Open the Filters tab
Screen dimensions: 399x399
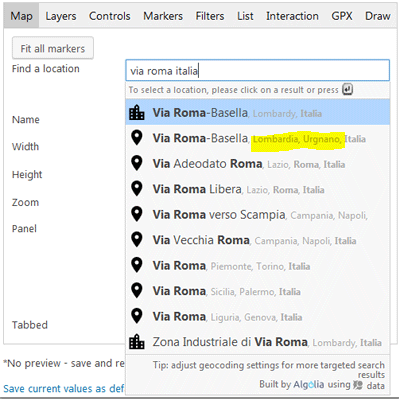coord(210,16)
